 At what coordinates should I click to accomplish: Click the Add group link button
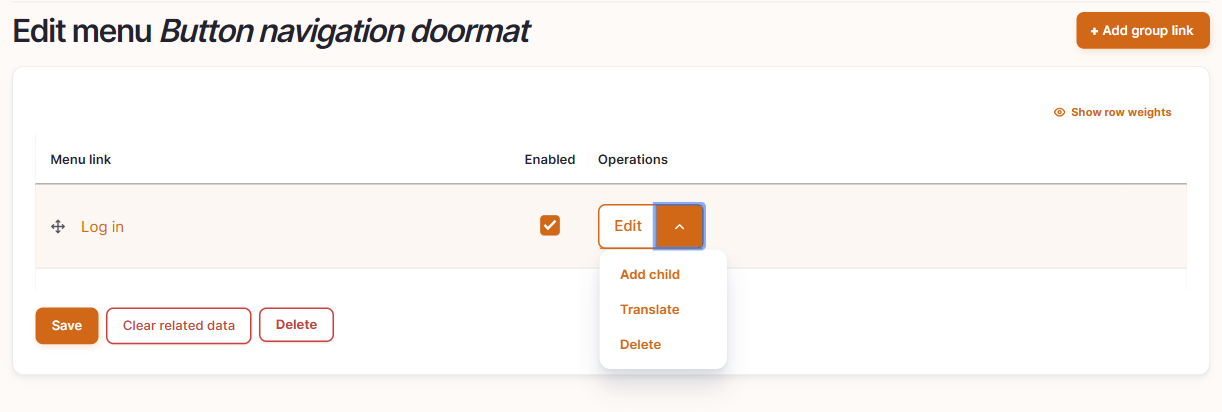click(x=1143, y=31)
